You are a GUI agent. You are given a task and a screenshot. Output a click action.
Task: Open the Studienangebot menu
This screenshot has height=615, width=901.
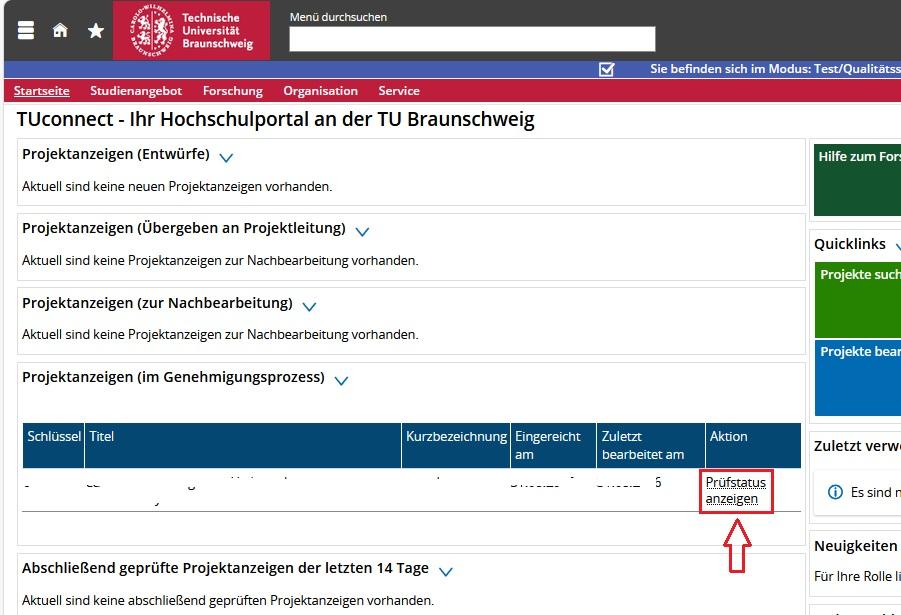(x=136, y=91)
